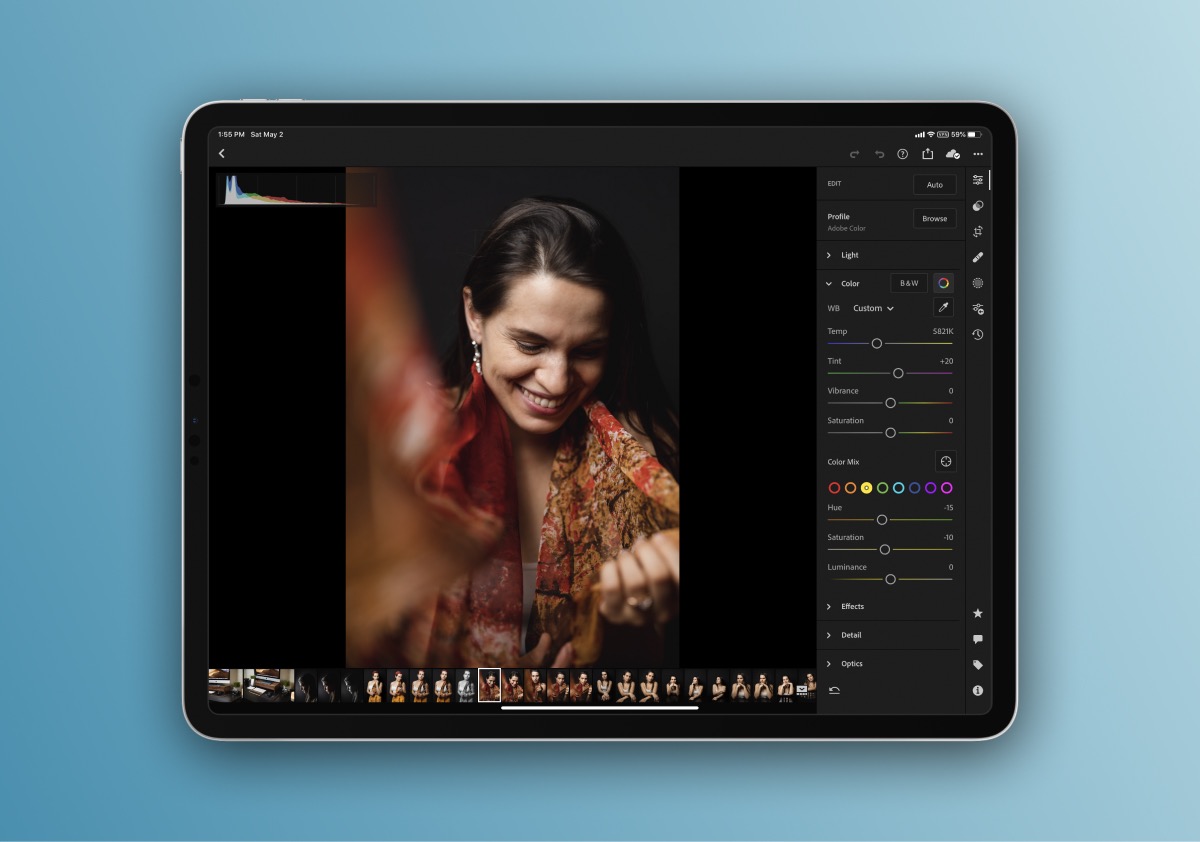Screen dimensions: 1200x842
Task: Open the comments speech bubble icon
Action: click(978, 639)
